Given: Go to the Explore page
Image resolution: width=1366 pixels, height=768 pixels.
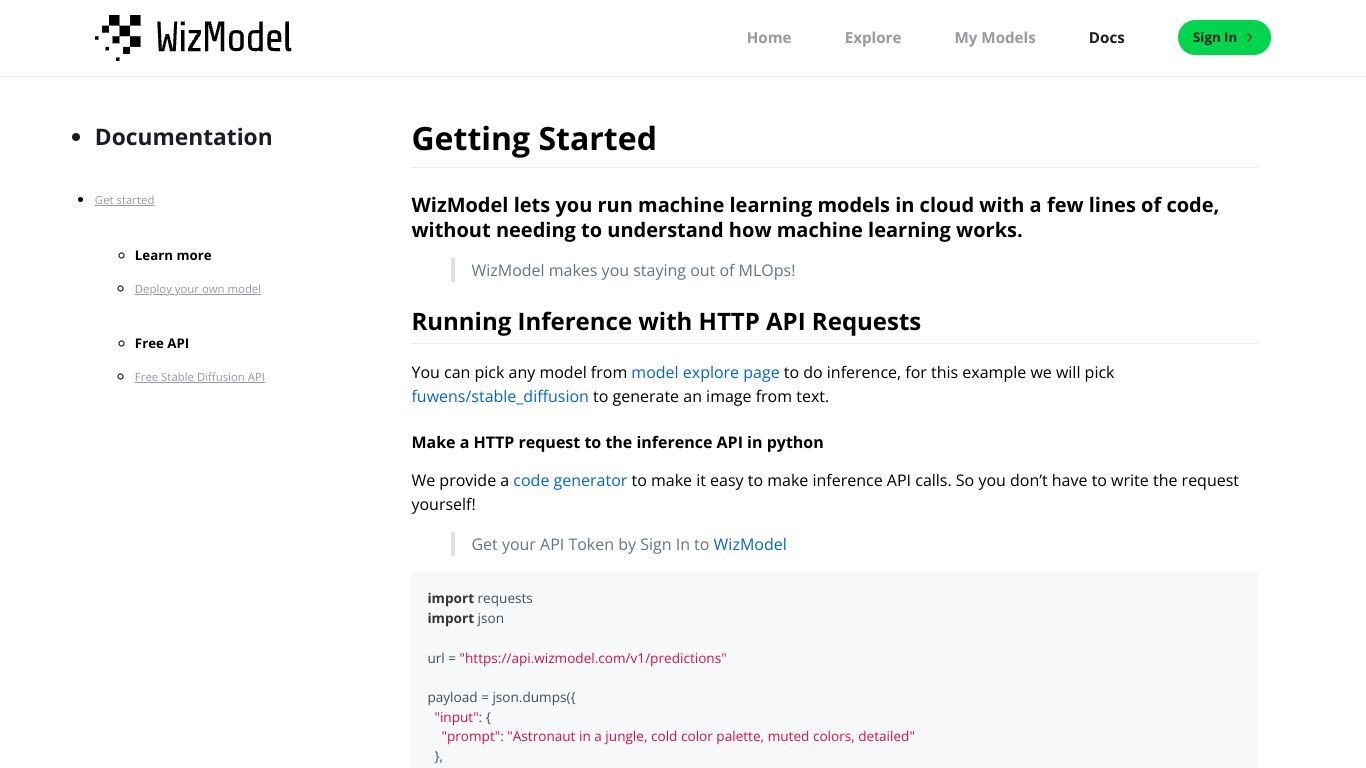Looking at the screenshot, I should (x=873, y=38).
